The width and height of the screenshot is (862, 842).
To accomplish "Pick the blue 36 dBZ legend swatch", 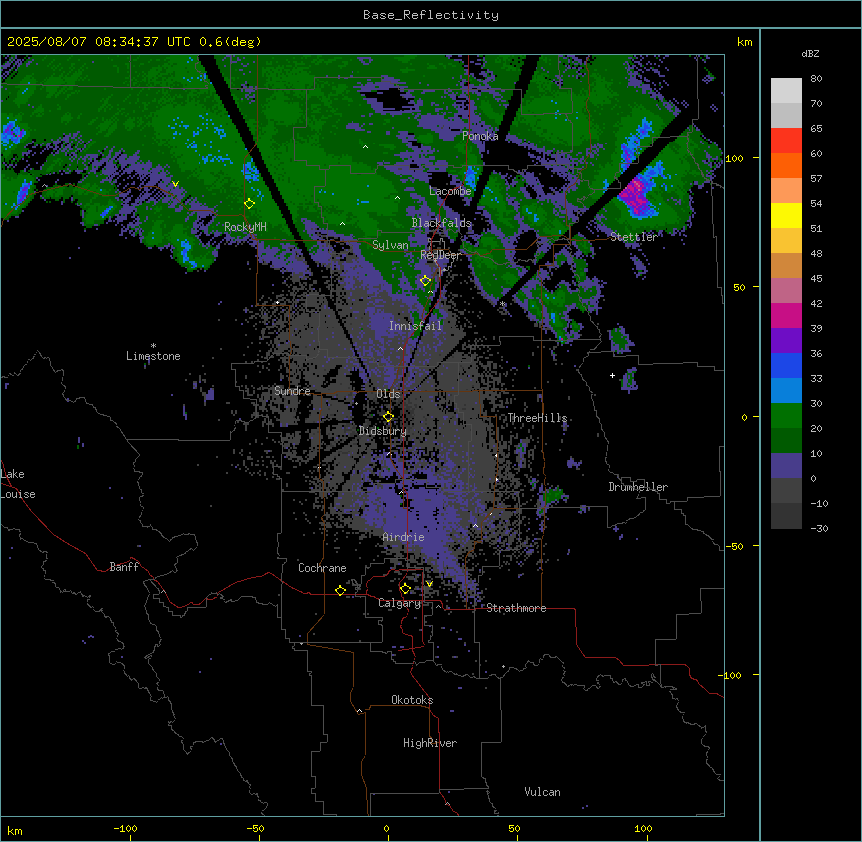I will (x=786, y=365).
